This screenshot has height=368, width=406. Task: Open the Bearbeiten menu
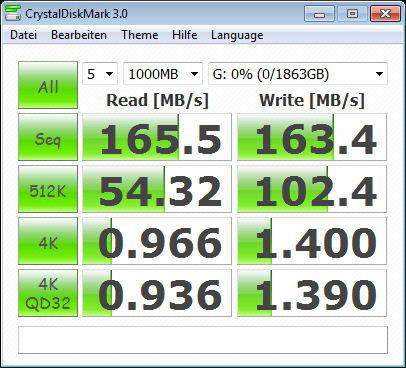[x=79, y=35]
